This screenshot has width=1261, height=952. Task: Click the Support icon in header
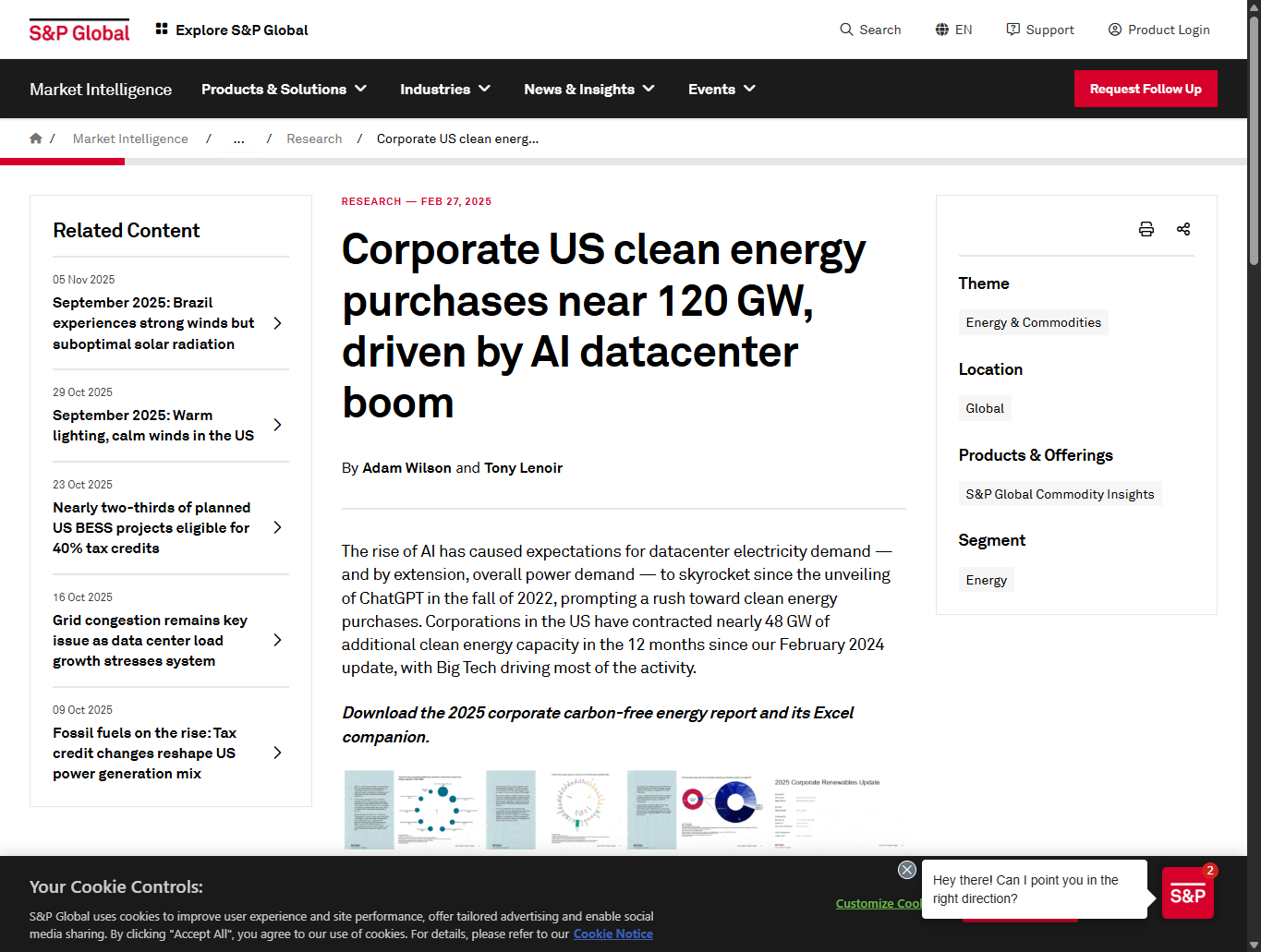[x=1013, y=30]
